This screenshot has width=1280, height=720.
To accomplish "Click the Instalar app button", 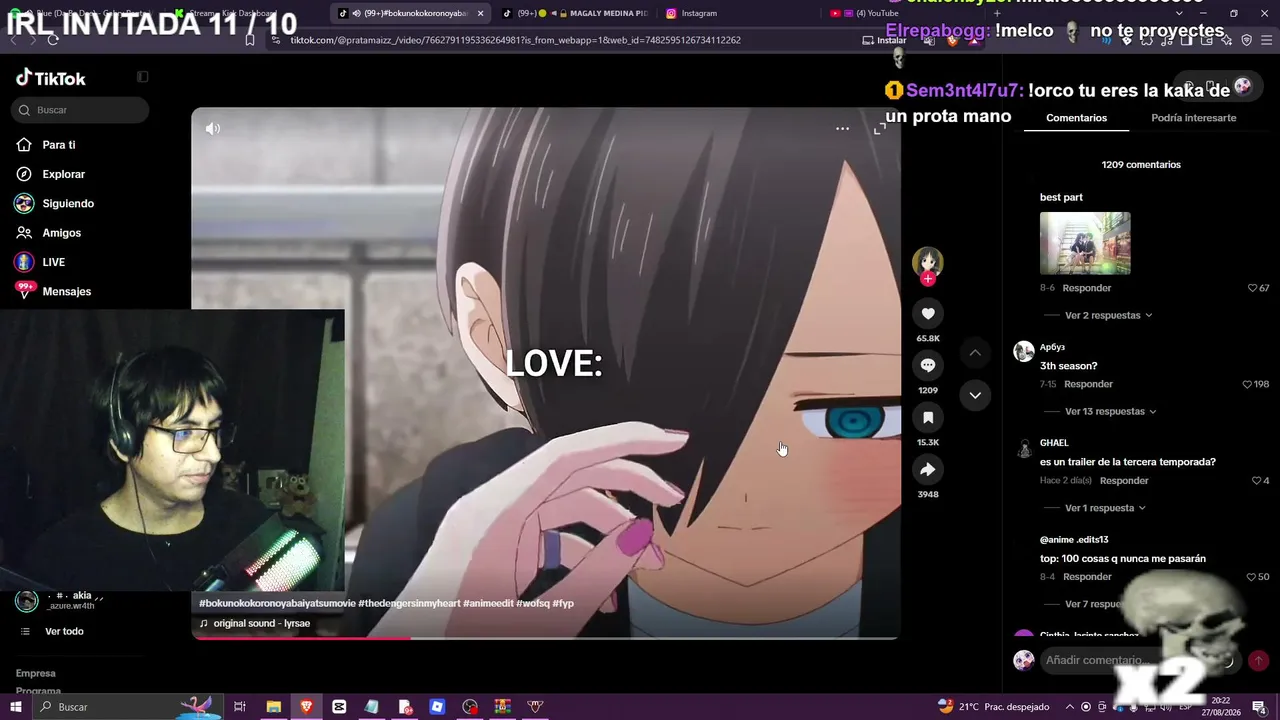I will [885, 40].
